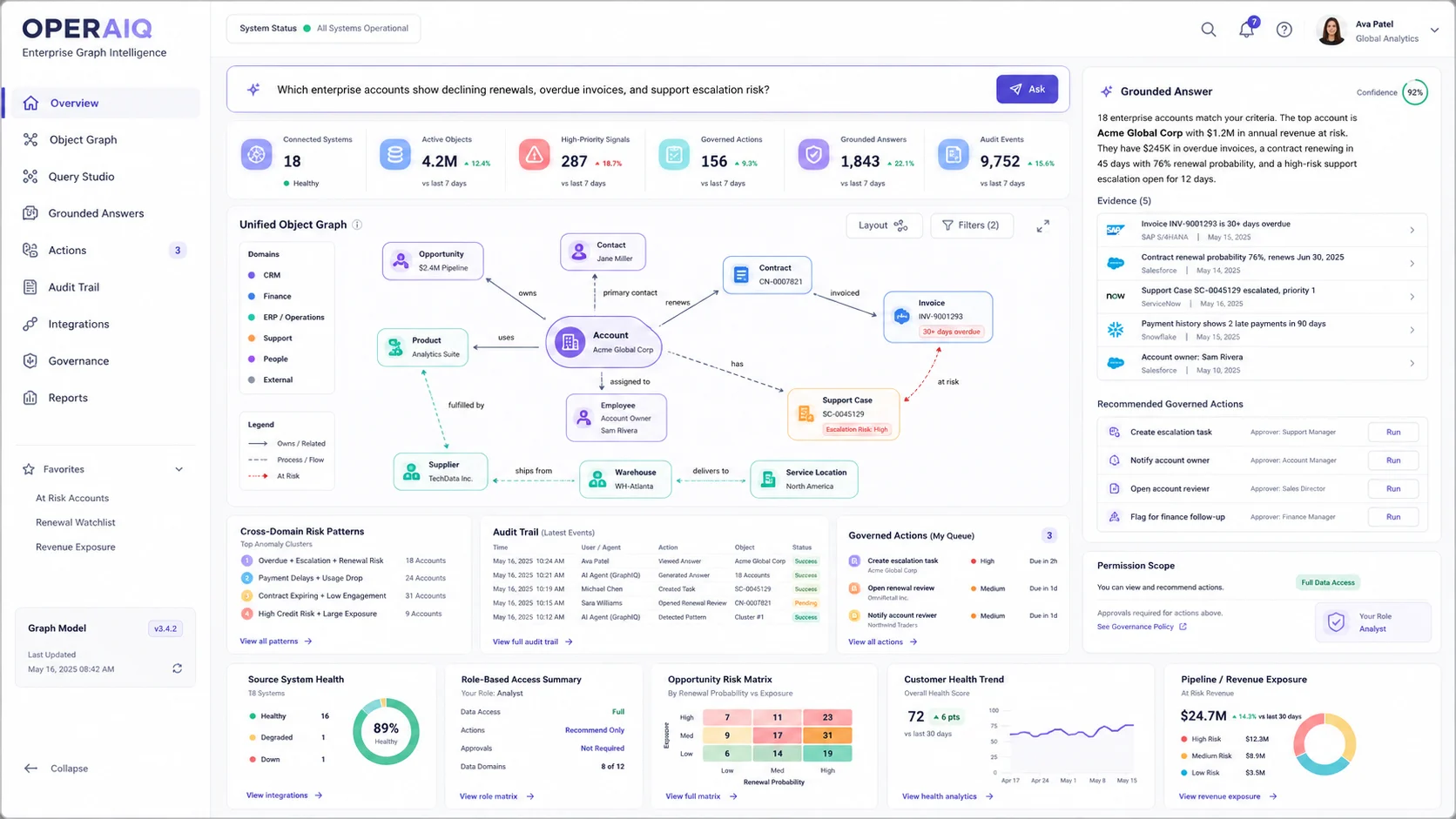The image size is (1456, 819).
Task: Select the Invoice INV-9001293 node
Action: [938, 317]
